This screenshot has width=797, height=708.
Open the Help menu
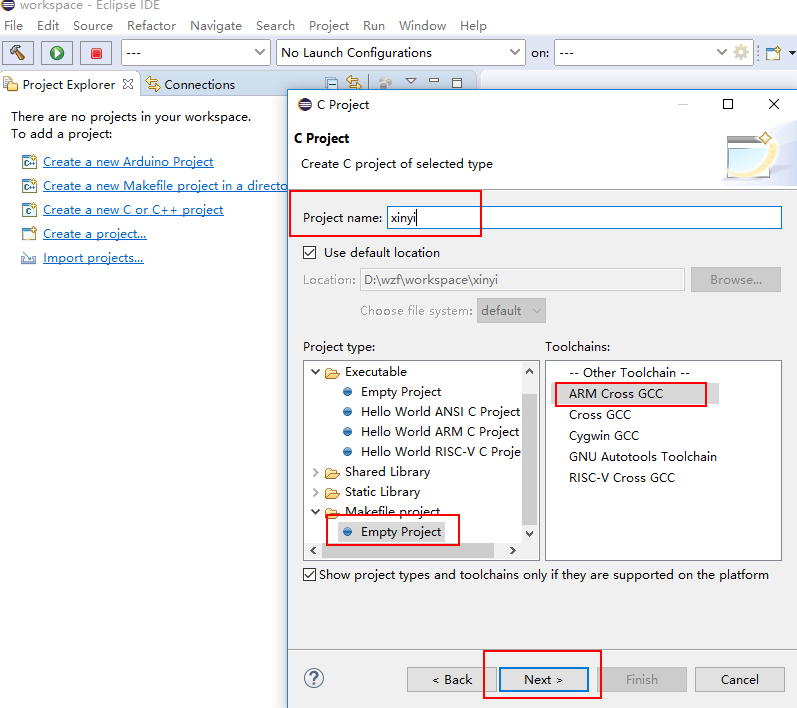click(473, 25)
